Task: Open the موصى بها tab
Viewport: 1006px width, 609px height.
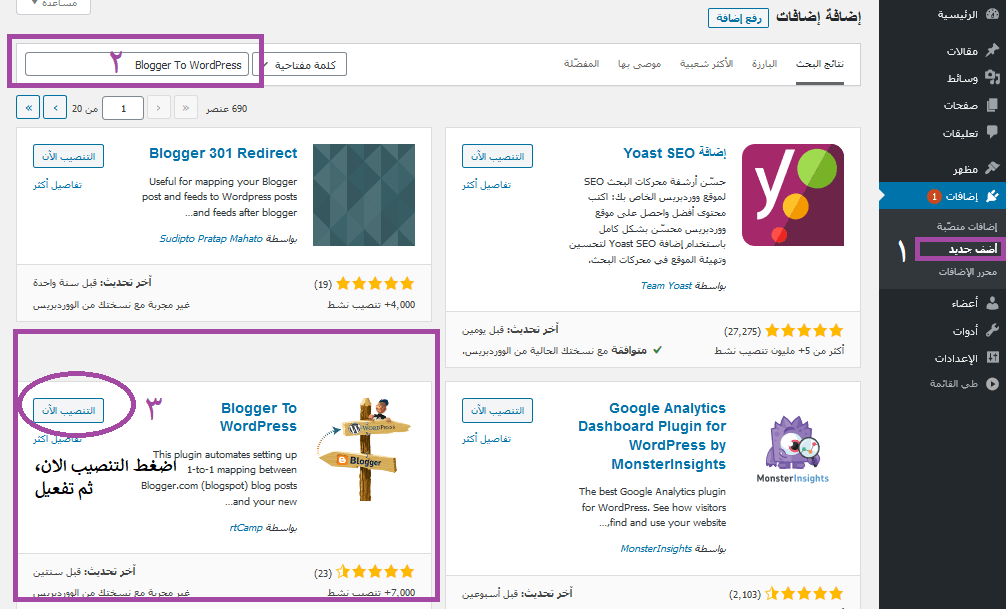Action: (640, 64)
